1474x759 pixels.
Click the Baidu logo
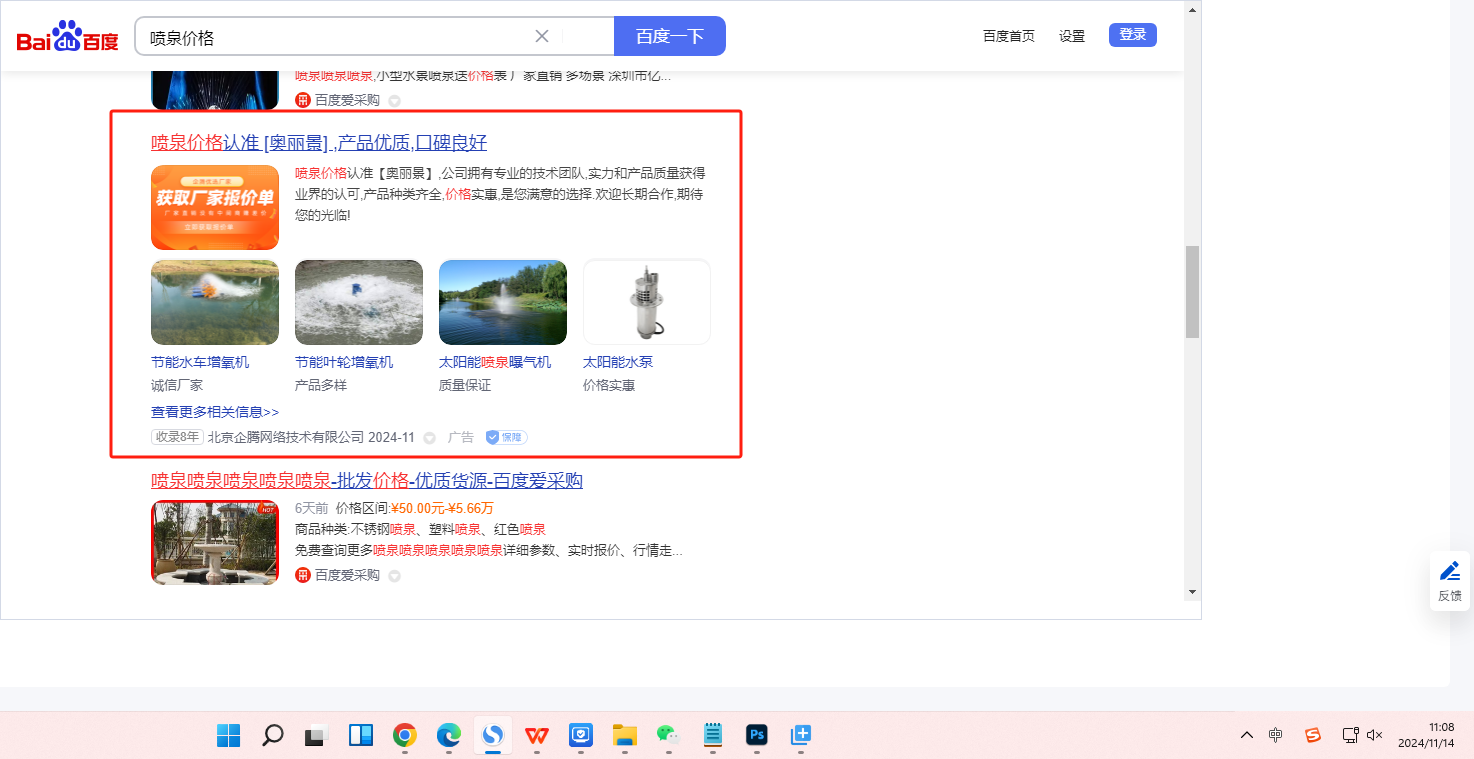(67, 37)
